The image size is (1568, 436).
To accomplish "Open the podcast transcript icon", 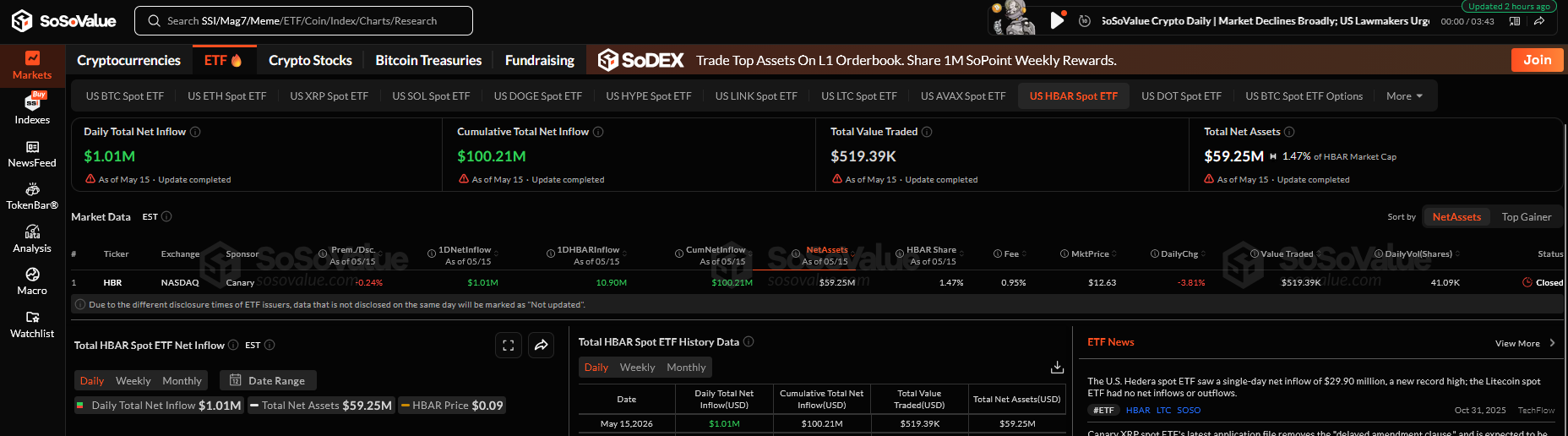I will pos(1515,21).
